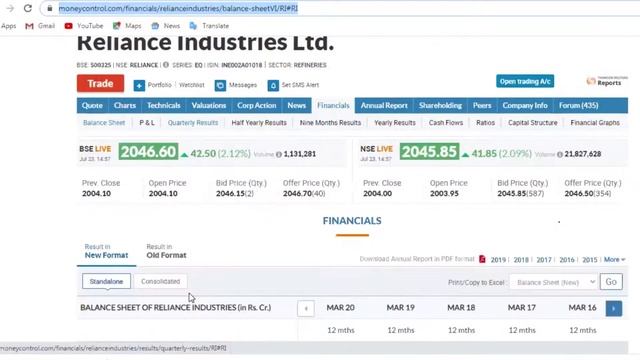
Task: Open Maps bookmark
Action: click(x=127, y=26)
